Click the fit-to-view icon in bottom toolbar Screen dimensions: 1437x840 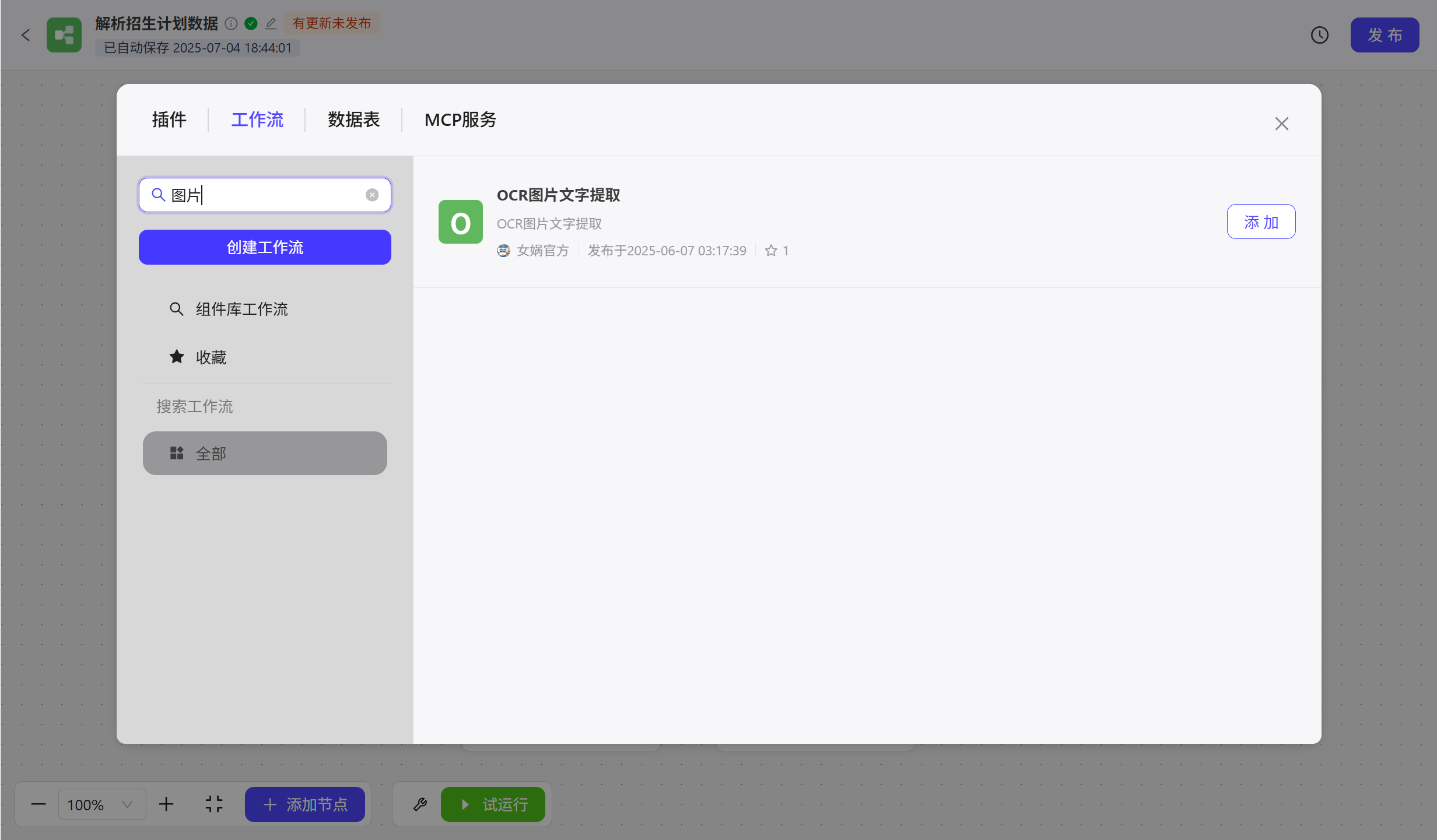214,804
